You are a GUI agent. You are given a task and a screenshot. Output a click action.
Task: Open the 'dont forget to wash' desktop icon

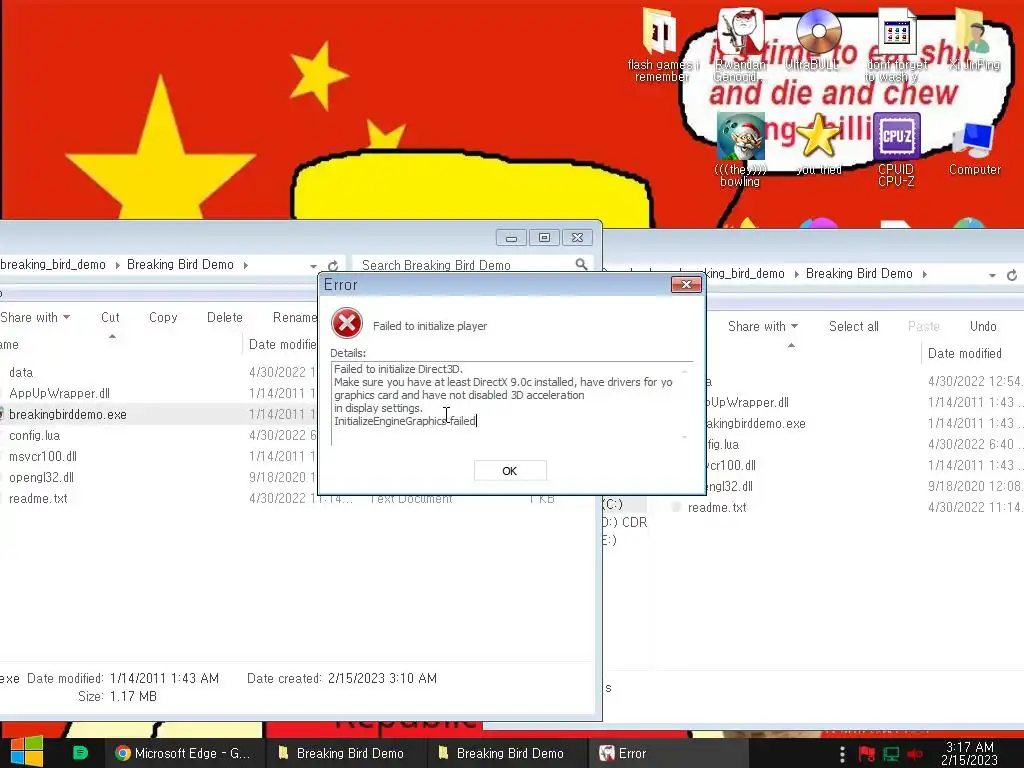896,46
